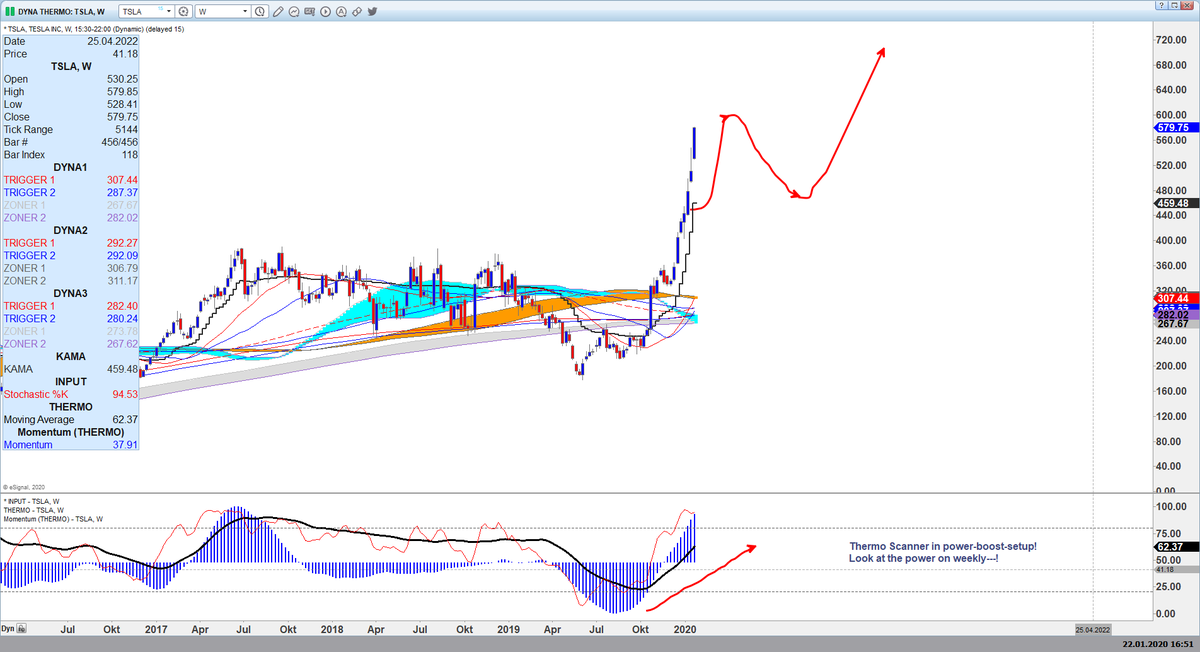Click the DYNA3 header in data panel
The height and width of the screenshot is (652, 1200).
70,293
